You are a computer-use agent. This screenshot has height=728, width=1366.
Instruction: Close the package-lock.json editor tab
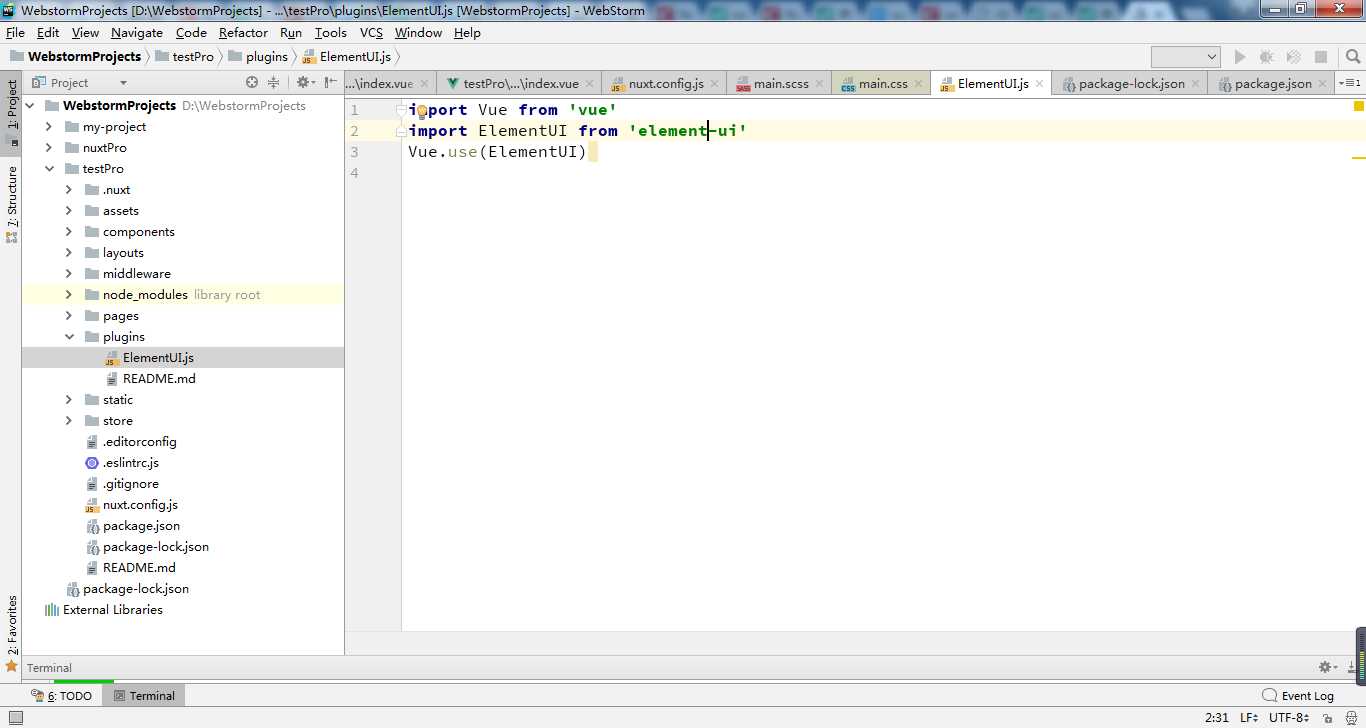click(x=1196, y=84)
